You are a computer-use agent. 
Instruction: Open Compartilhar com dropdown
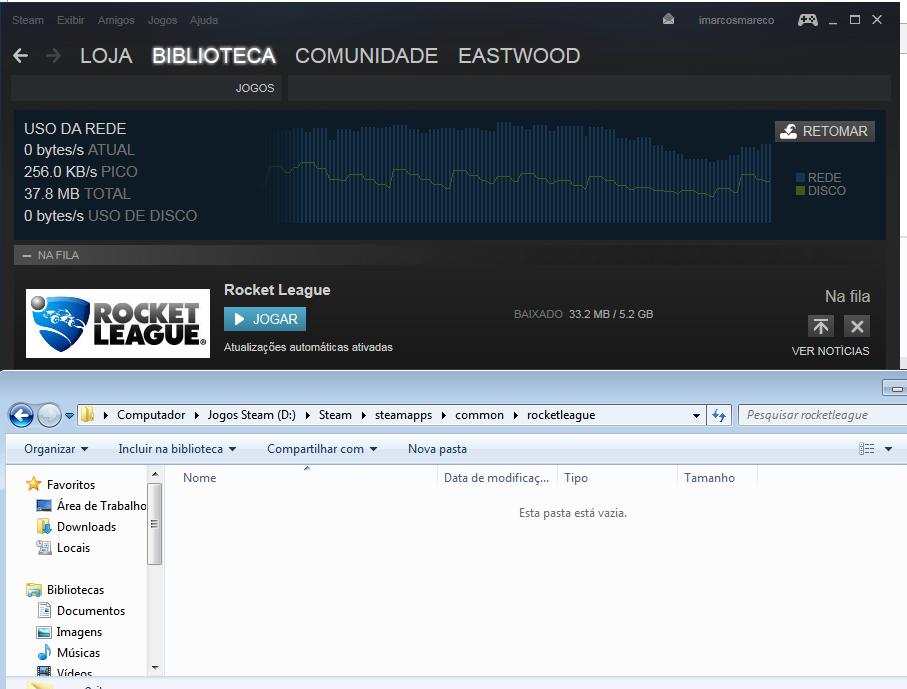322,449
